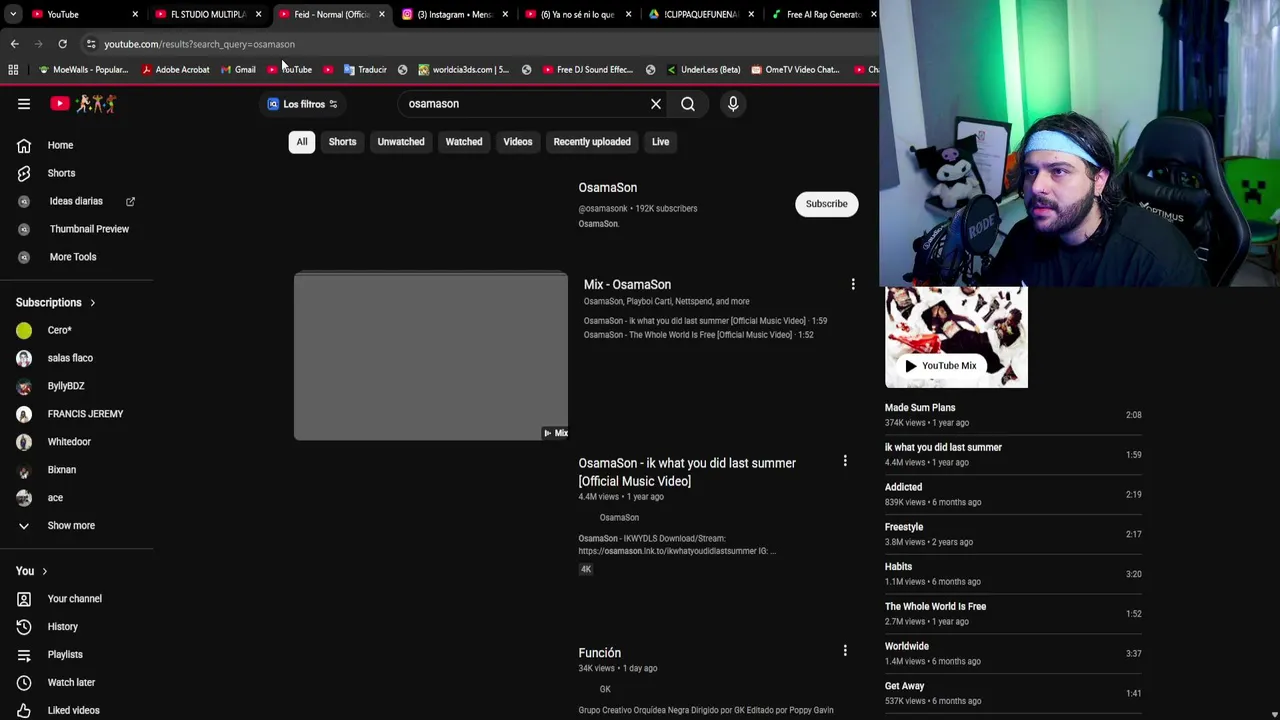Expand the Subscriptions section chevron

click(93, 303)
